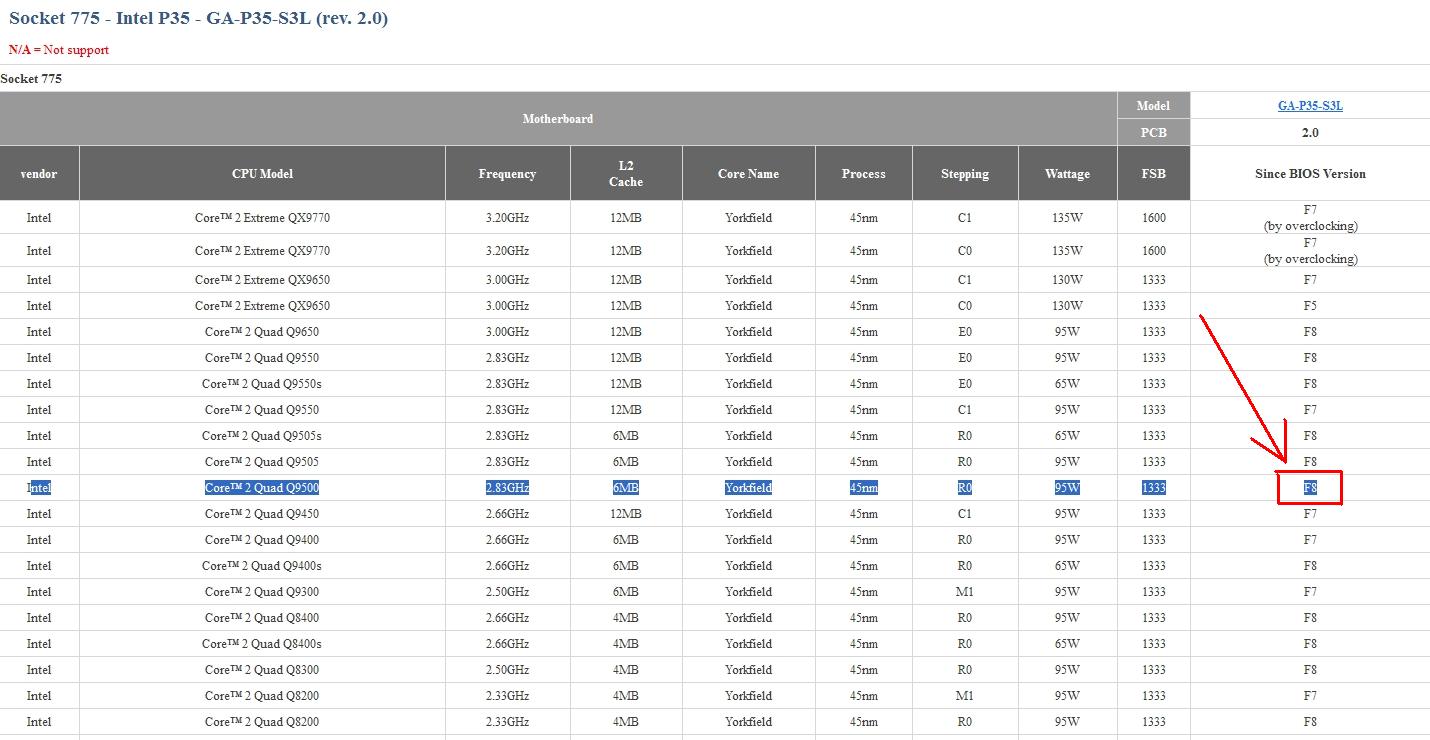Click the 'PCB' header label
This screenshot has height=740, width=1430.
(x=1153, y=132)
